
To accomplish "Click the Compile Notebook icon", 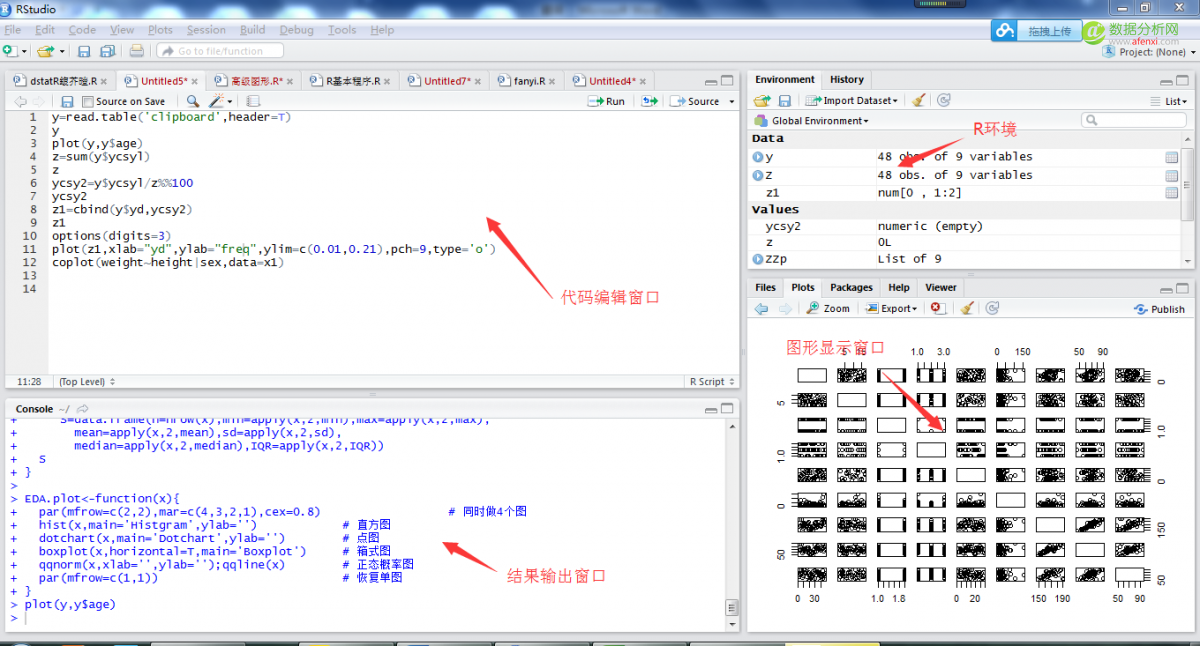I will tap(253, 101).
